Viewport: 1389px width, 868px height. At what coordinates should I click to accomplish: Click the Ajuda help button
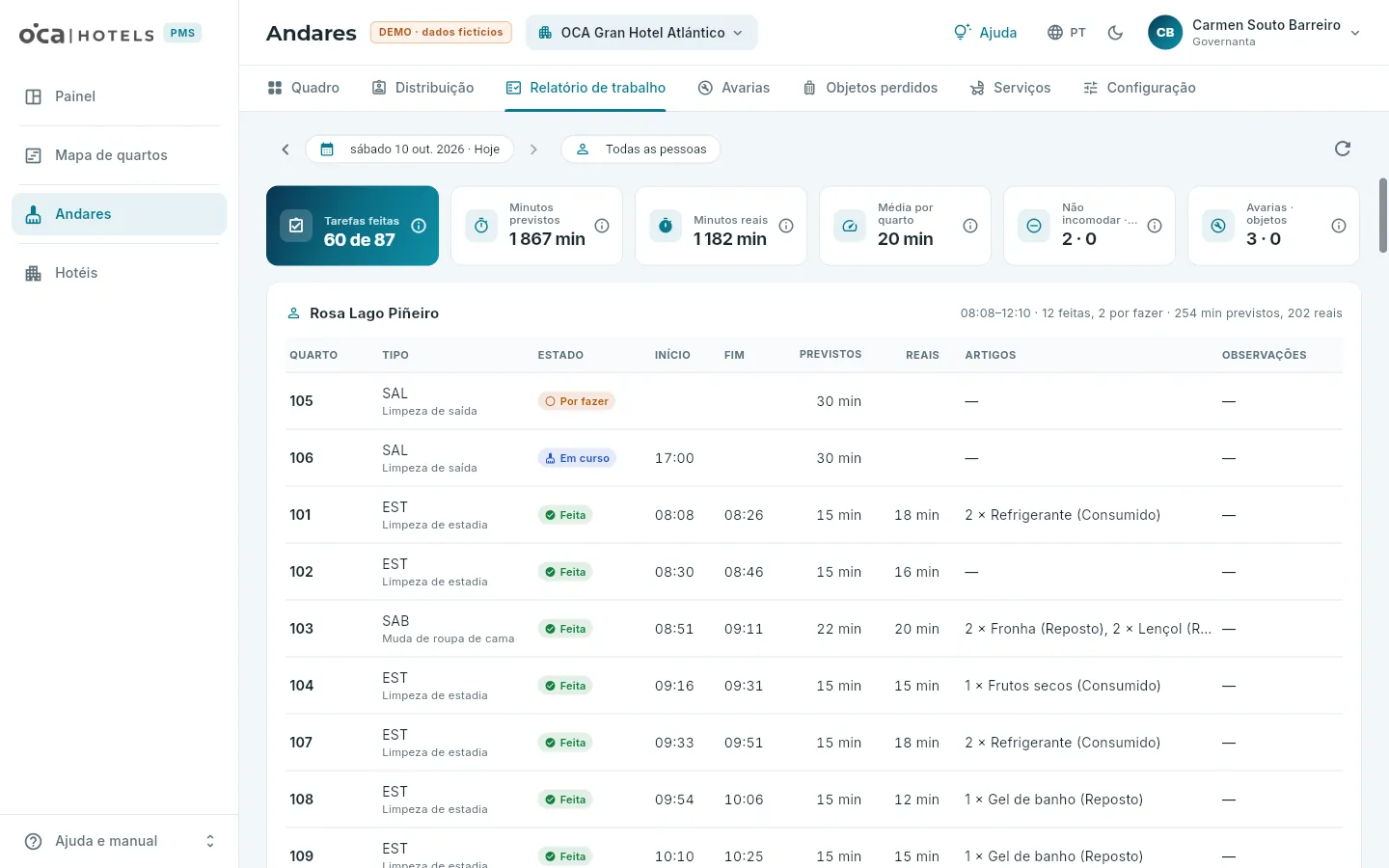tap(985, 33)
